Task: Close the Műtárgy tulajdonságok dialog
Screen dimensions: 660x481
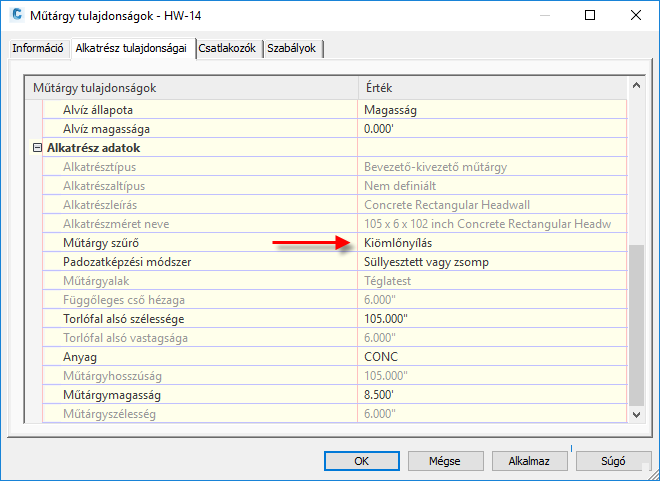Action: coord(634,15)
